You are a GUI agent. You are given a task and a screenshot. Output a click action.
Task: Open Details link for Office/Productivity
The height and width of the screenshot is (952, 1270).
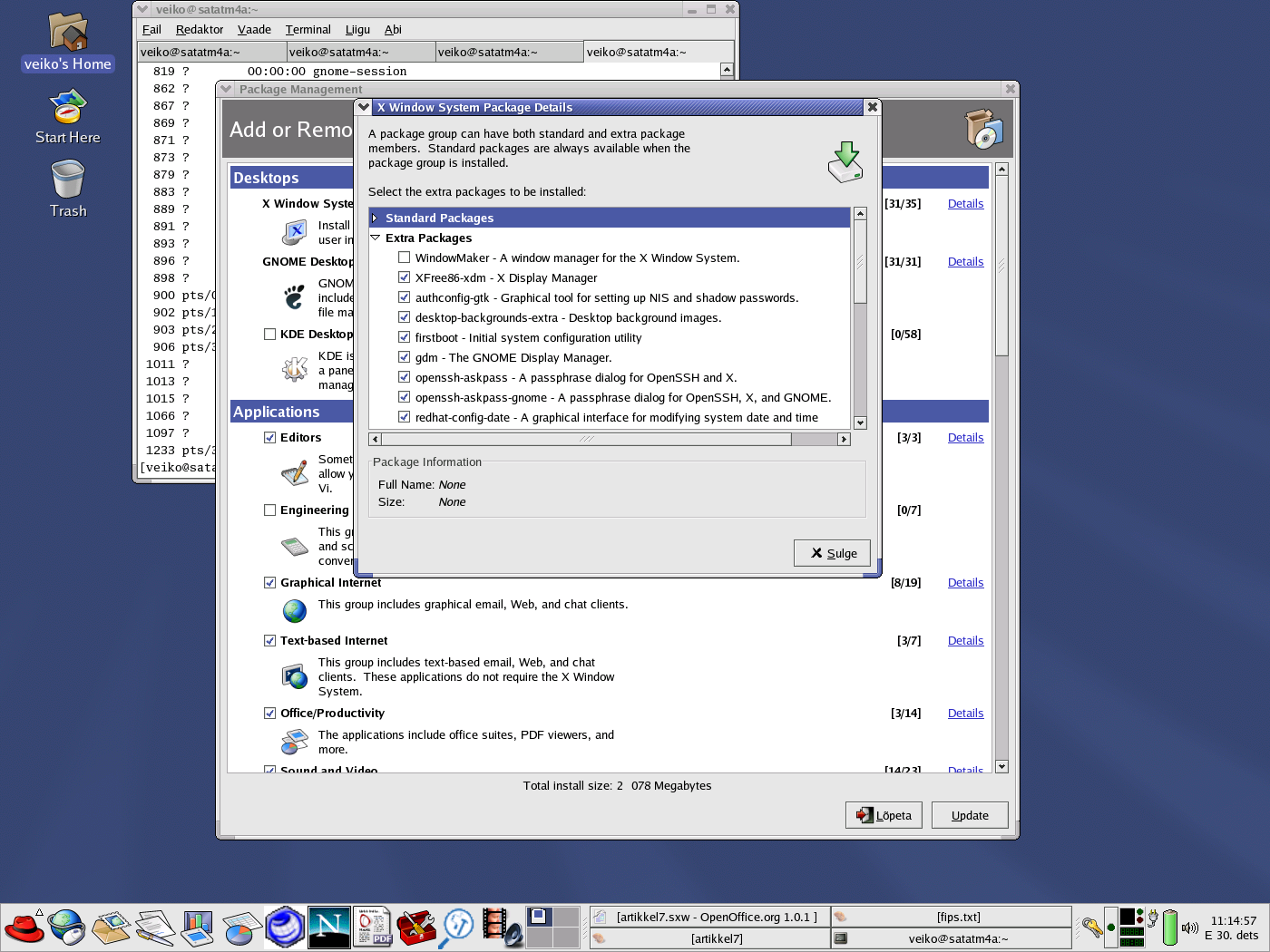[x=965, y=713]
